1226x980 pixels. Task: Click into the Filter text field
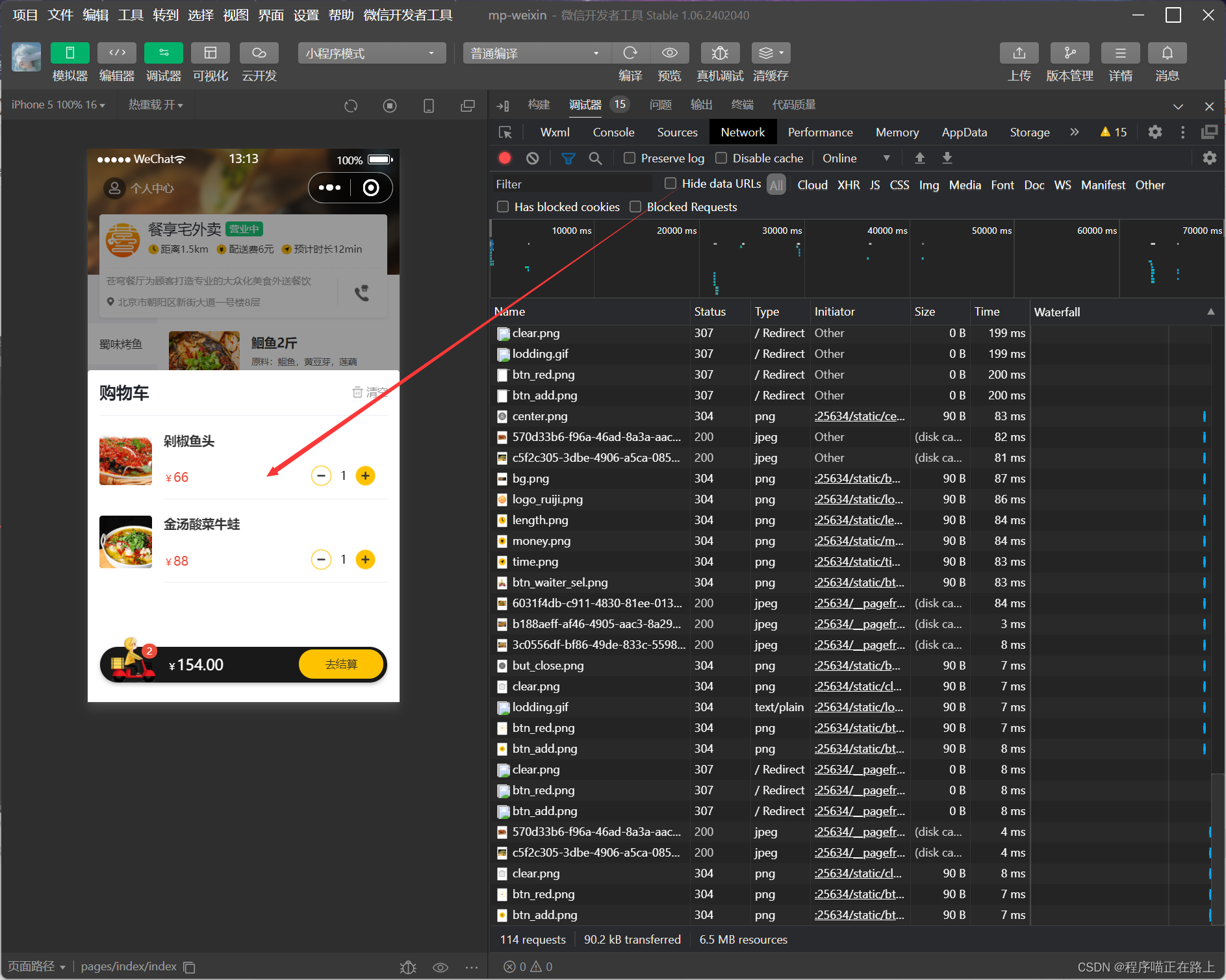click(573, 184)
